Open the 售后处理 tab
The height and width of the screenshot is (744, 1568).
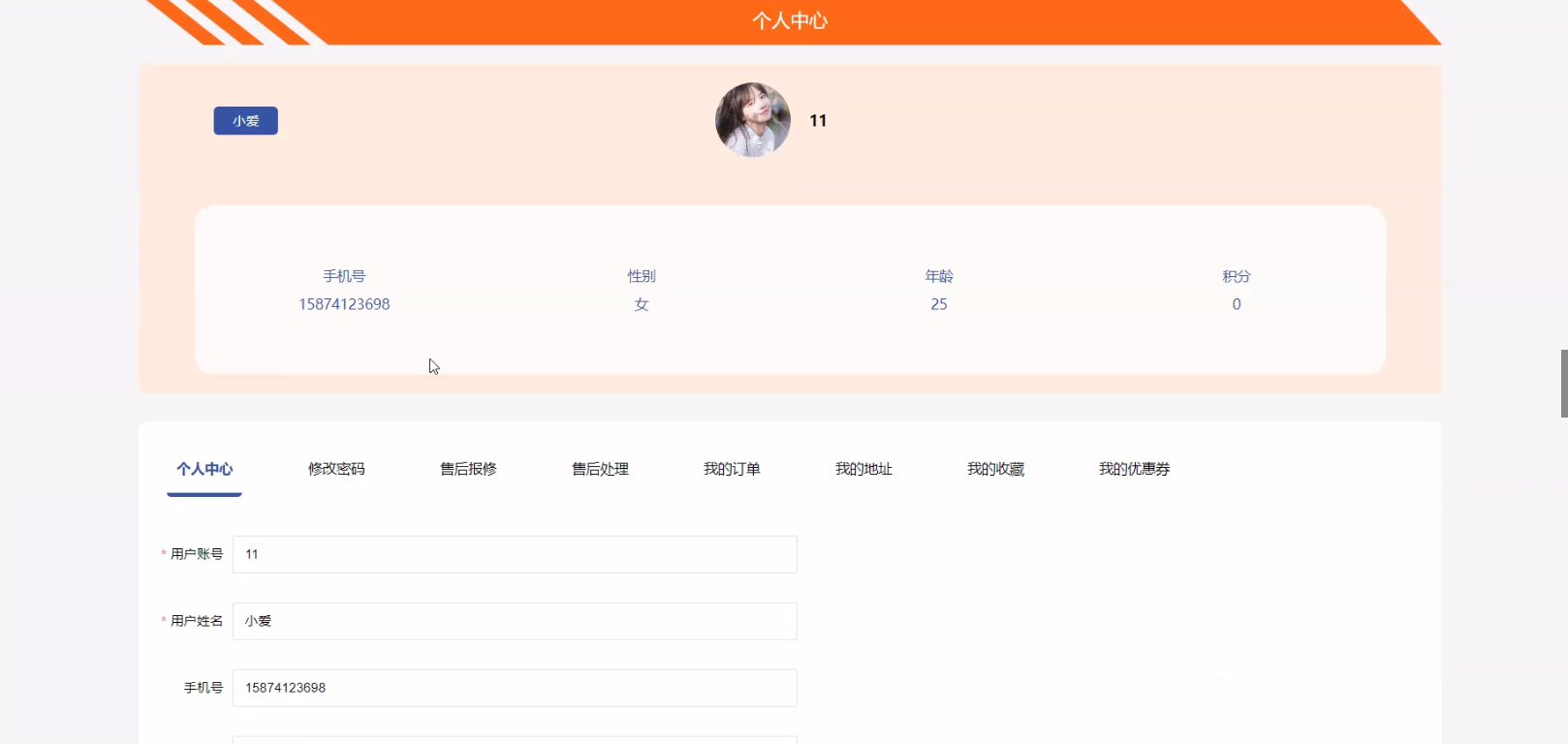click(x=600, y=469)
